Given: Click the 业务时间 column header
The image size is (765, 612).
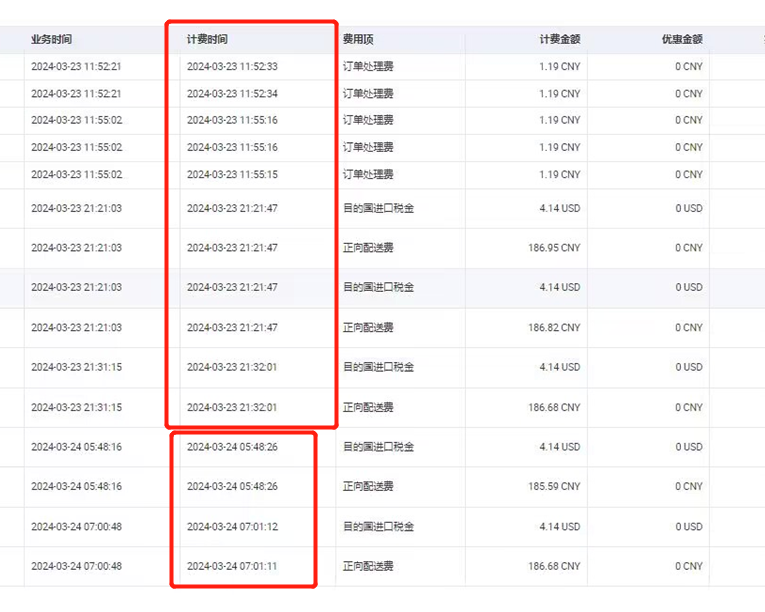Looking at the screenshot, I should pos(51,39).
